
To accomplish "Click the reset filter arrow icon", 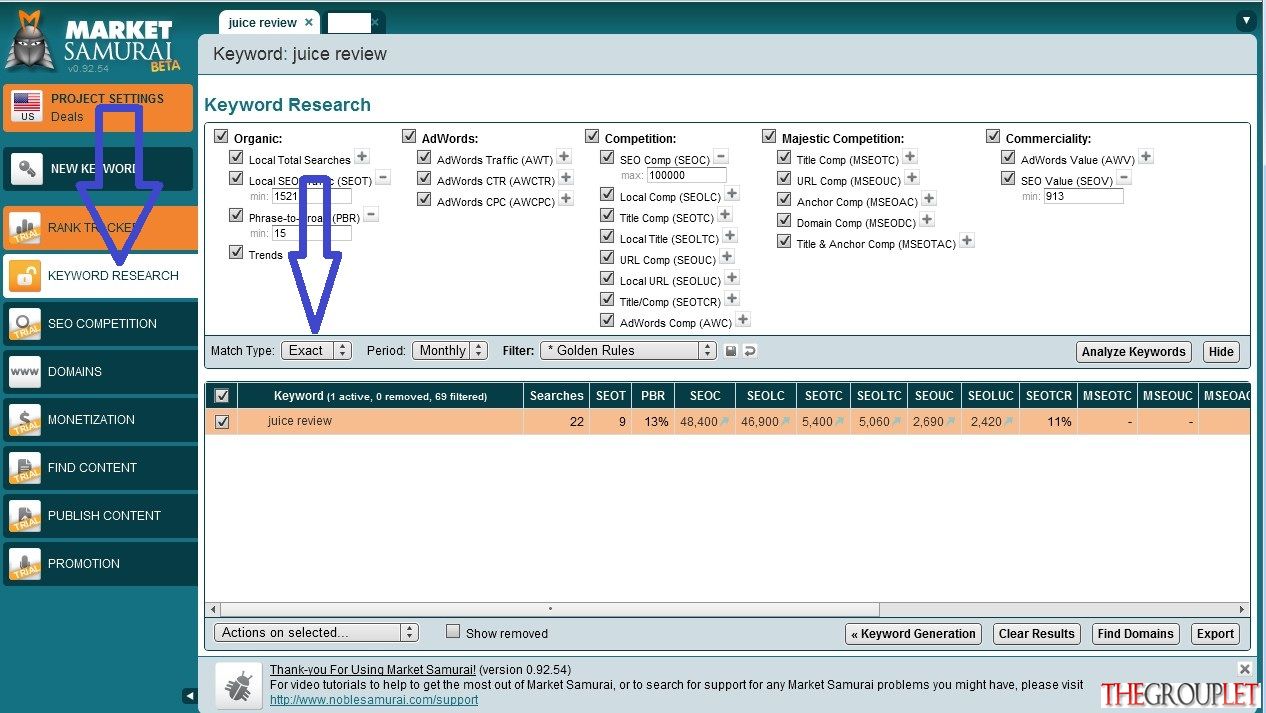I will click(x=749, y=351).
